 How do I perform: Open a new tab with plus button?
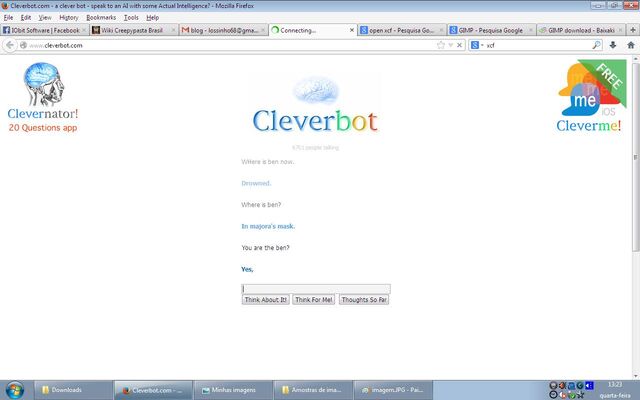coord(633,30)
